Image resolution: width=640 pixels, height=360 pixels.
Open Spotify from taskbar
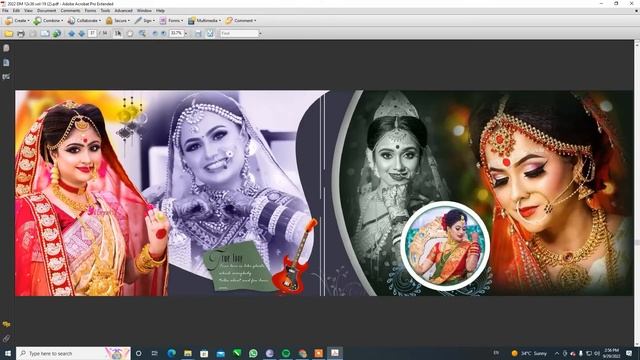(x=286, y=353)
